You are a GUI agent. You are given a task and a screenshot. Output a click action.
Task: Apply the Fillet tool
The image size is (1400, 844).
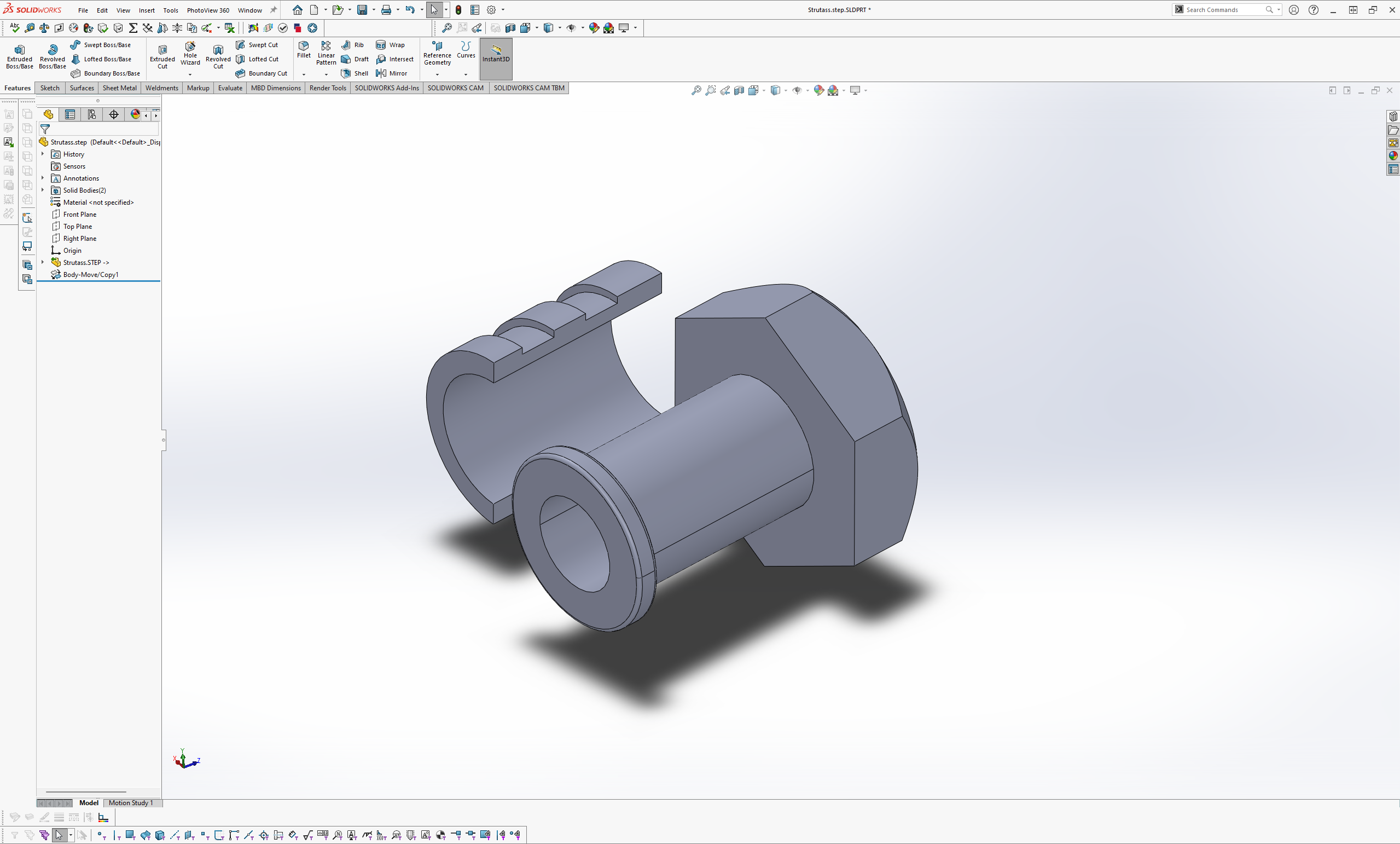point(304,49)
